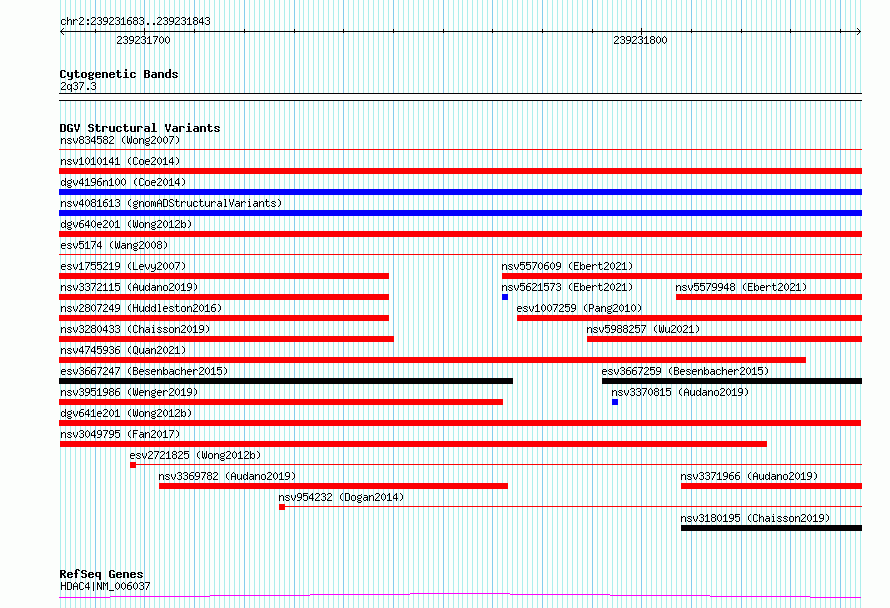Image resolution: width=890 pixels, height=608 pixels.
Task: Click nsv2807249 (Huddleston2016) label
Action: click(x=141, y=308)
